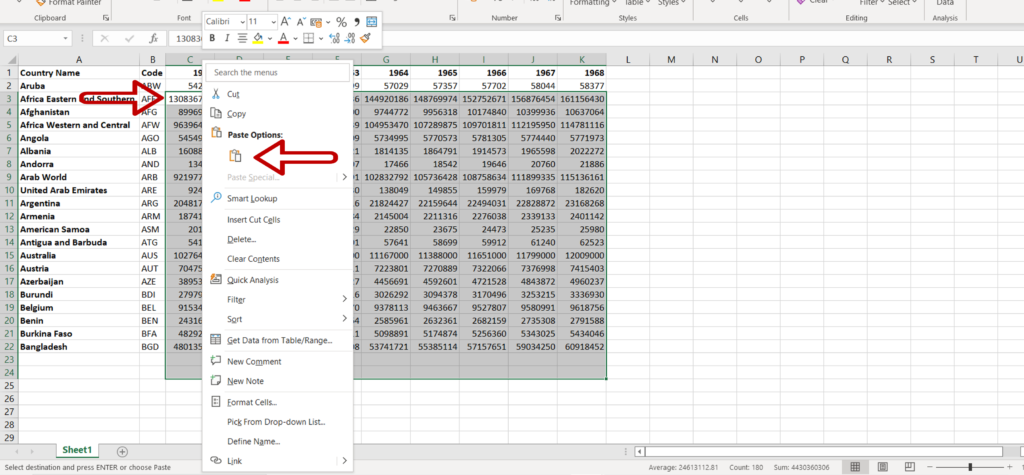This screenshot has height=475, width=1024.
Task: Open Calibri font name dropdown
Action: 242,22
